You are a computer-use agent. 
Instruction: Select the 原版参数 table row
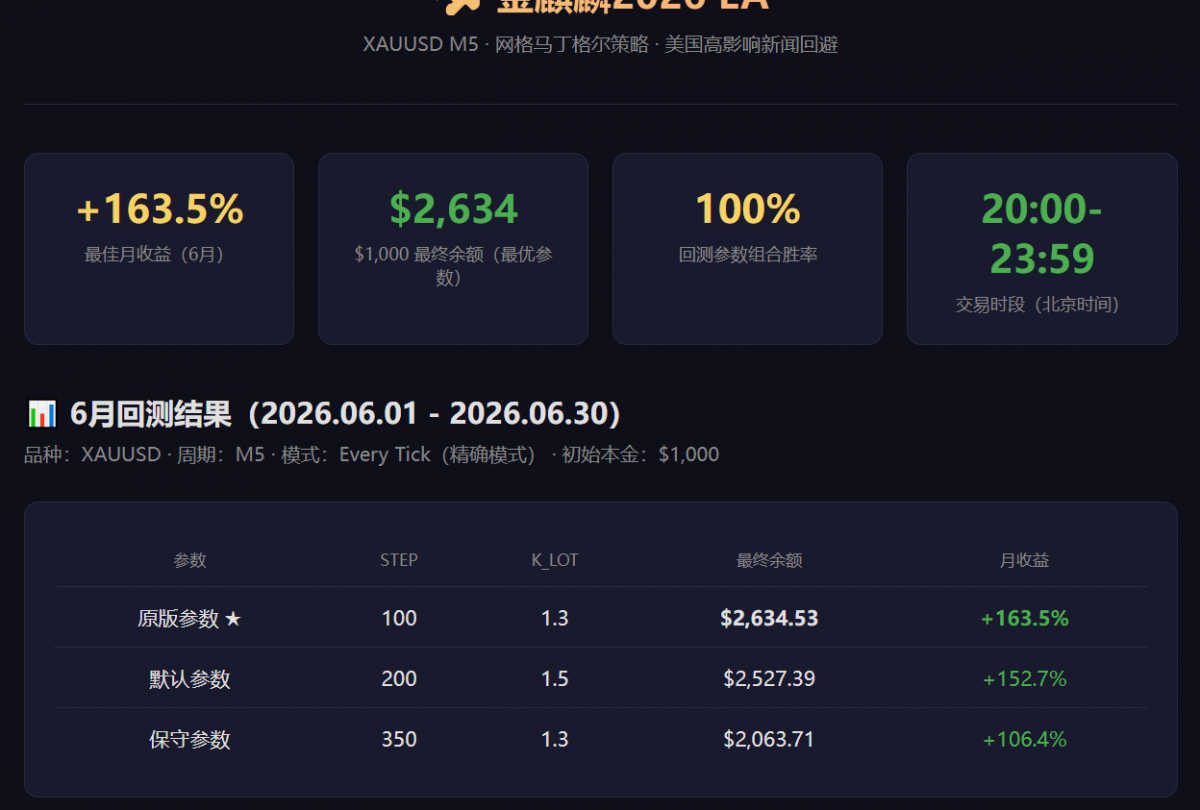point(601,618)
